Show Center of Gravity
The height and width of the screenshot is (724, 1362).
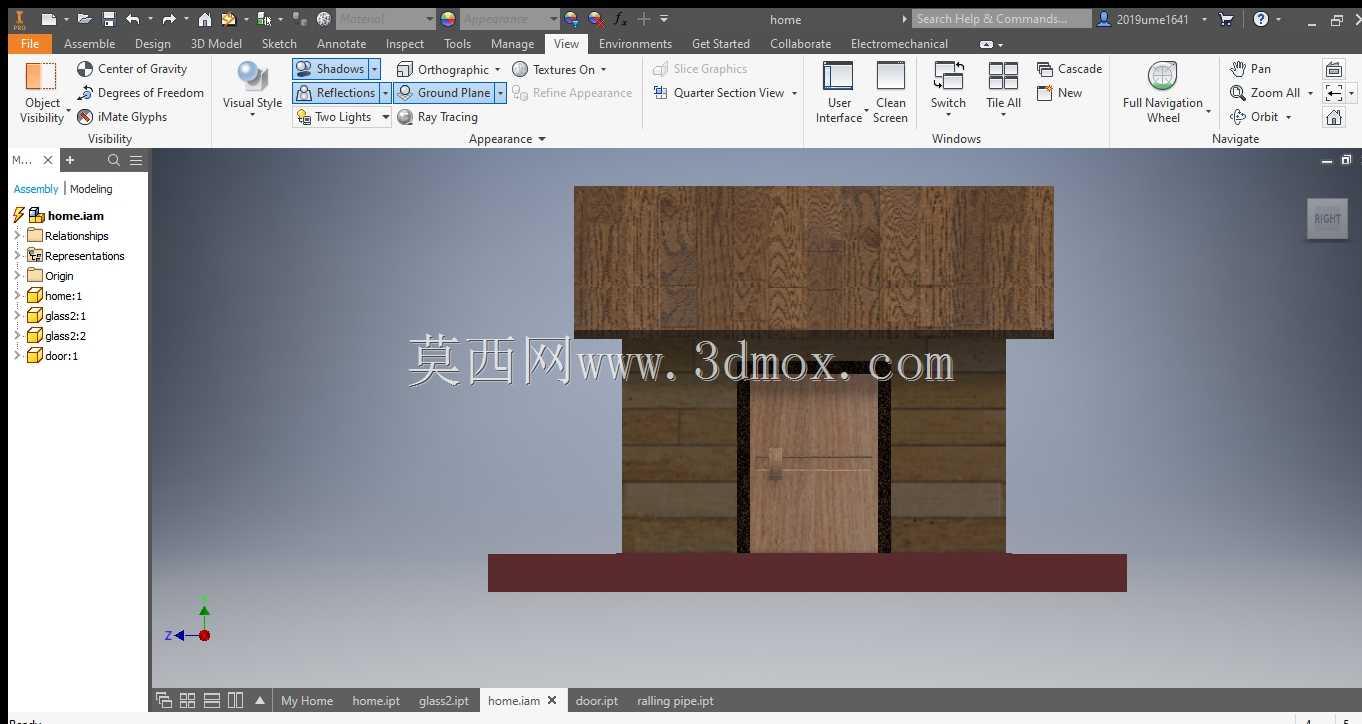pos(132,69)
